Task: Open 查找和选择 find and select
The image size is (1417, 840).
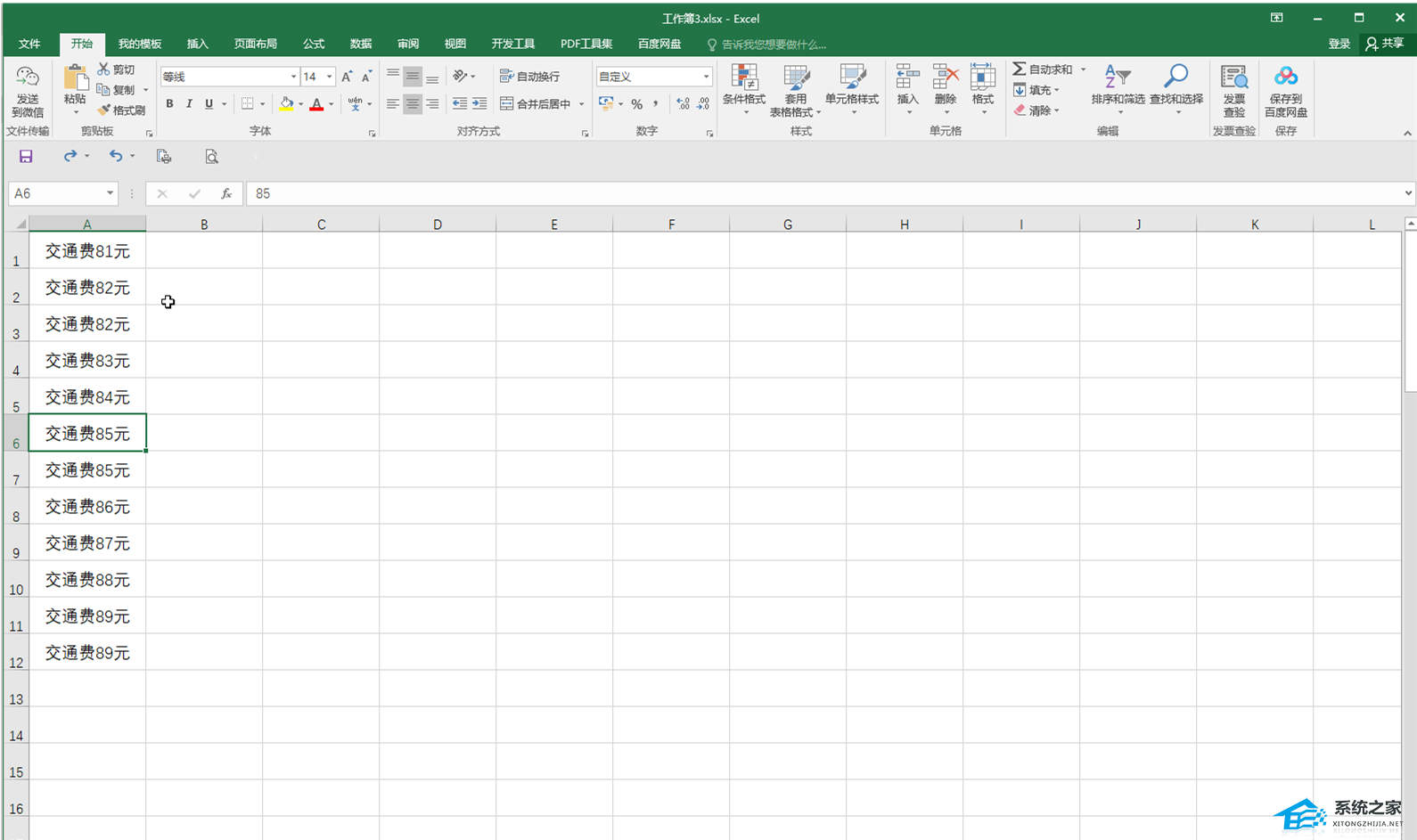Action: 1176,89
